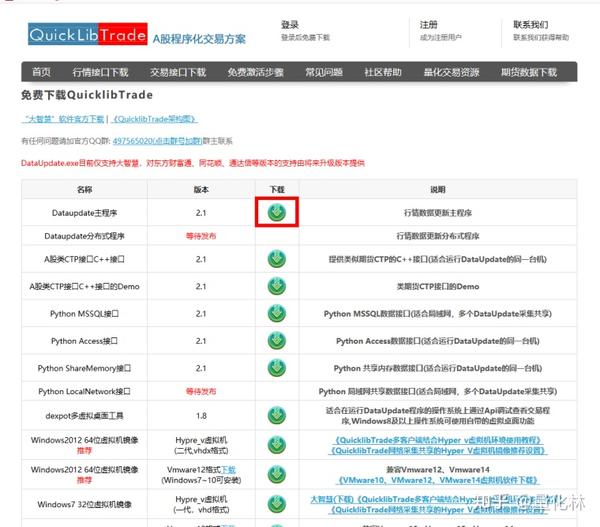
Task: Click 等待发布 in Dataupdate分布式程序 row
Action: (x=201, y=236)
